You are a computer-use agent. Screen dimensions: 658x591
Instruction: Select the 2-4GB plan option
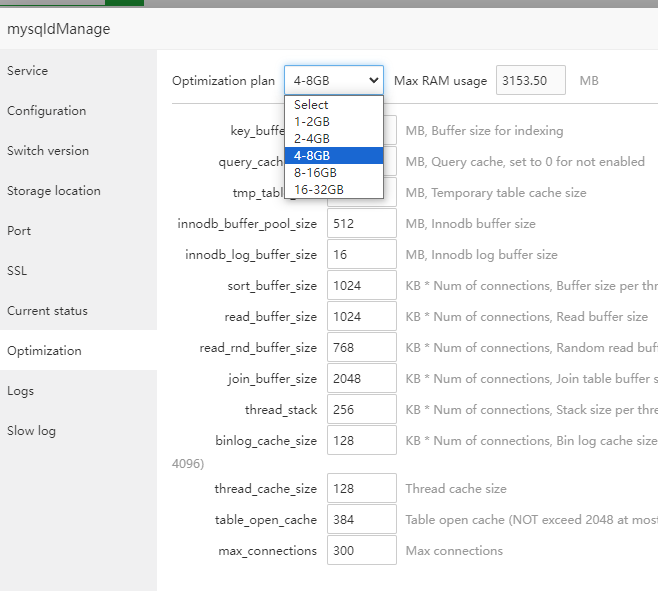(312, 138)
